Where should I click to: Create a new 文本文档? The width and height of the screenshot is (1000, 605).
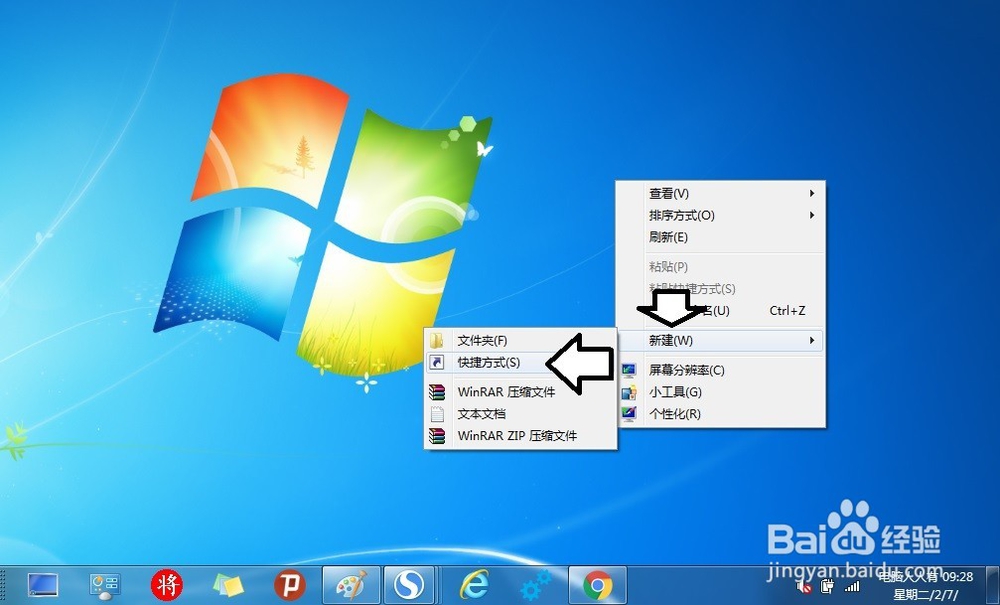520,414
